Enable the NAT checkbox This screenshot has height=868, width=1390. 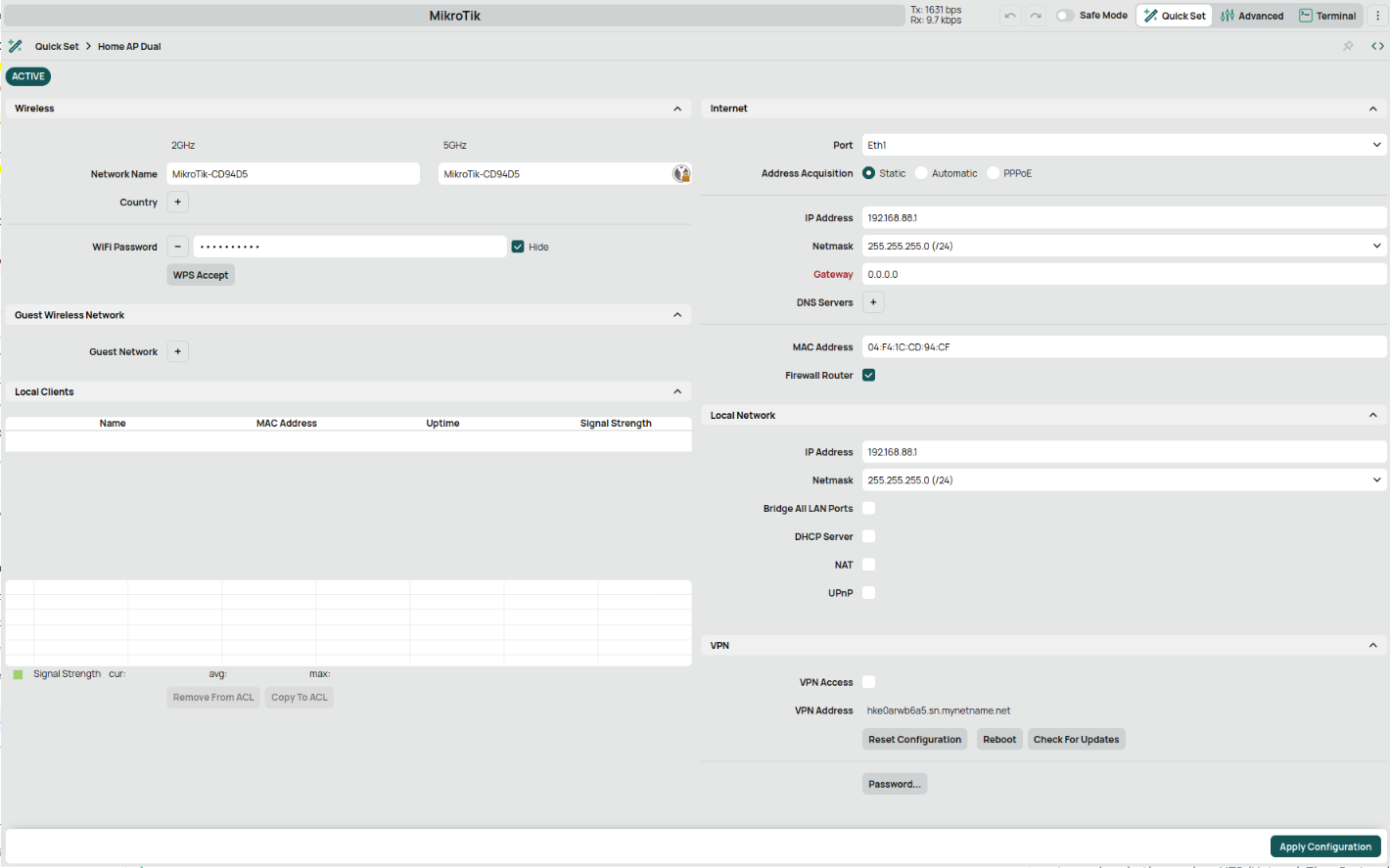[868, 565]
